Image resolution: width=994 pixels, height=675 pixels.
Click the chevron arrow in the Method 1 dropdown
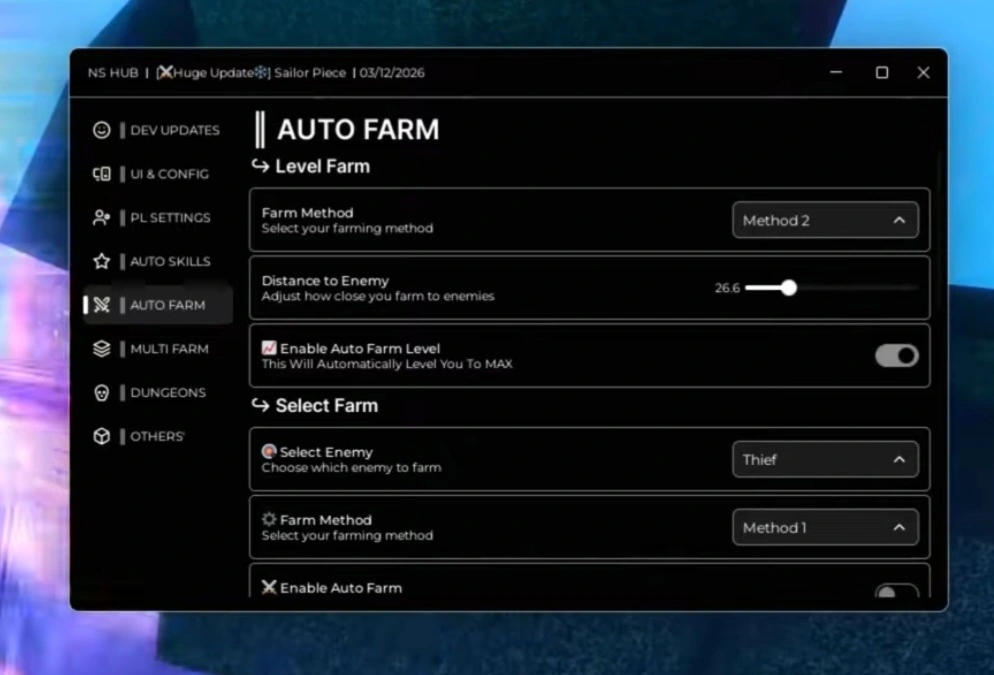(899, 527)
